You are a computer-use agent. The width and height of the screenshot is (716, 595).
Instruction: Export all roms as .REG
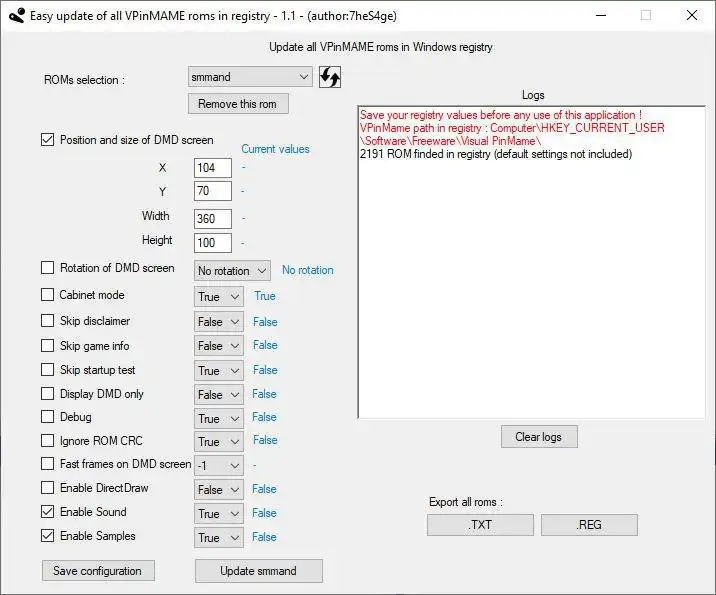point(589,525)
